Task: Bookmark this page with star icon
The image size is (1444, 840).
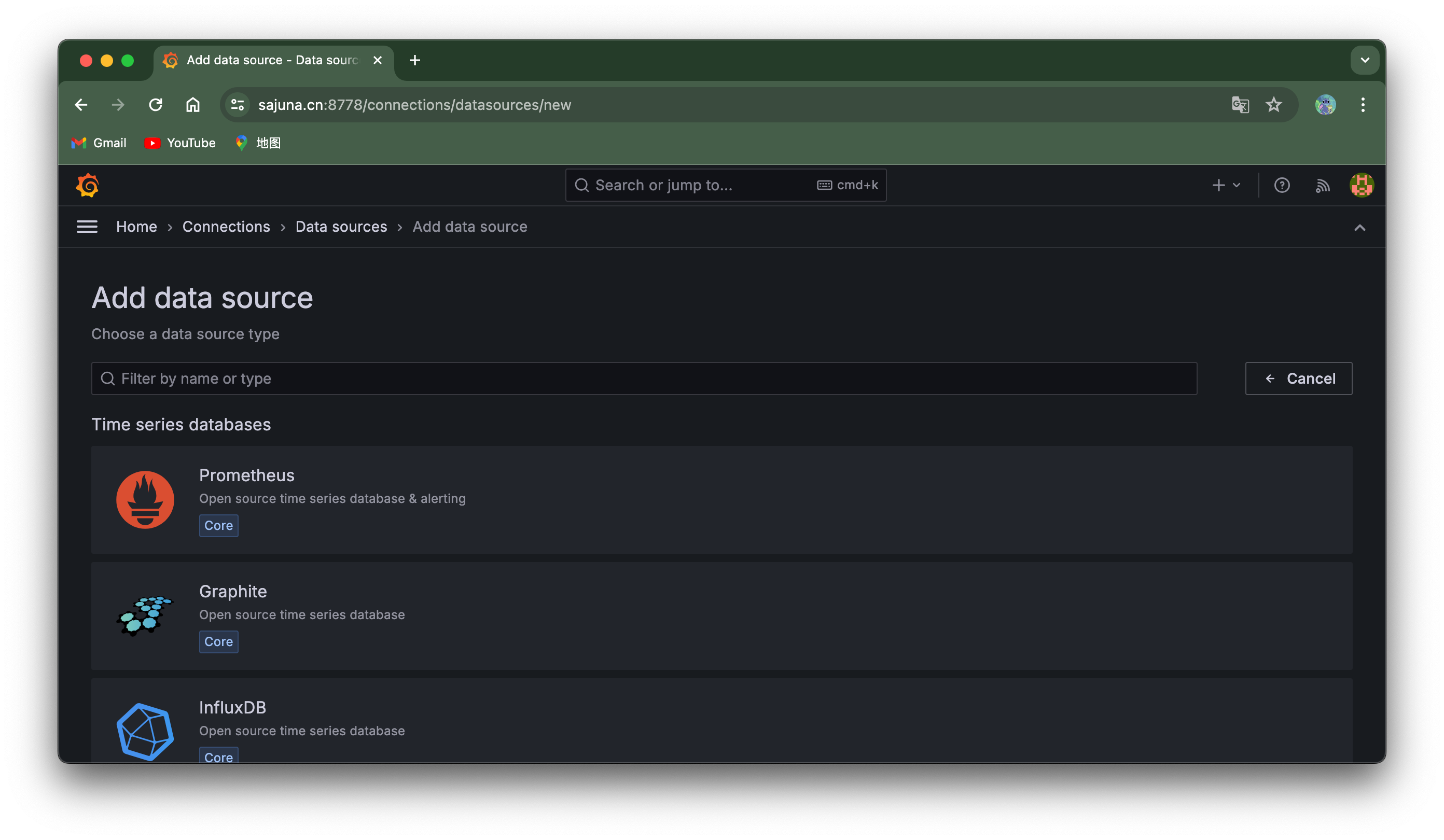Action: point(1273,105)
